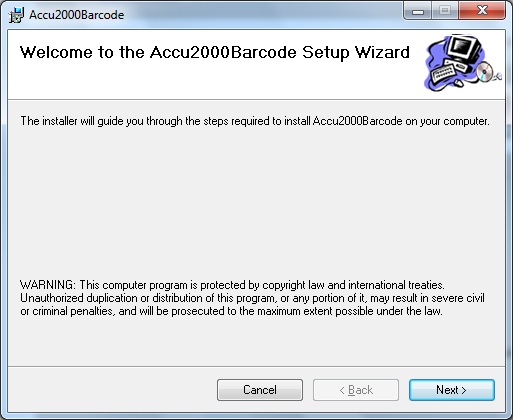Click the keyboard in the banner graphic
This screenshot has height=420, width=513.
coord(443,73)
